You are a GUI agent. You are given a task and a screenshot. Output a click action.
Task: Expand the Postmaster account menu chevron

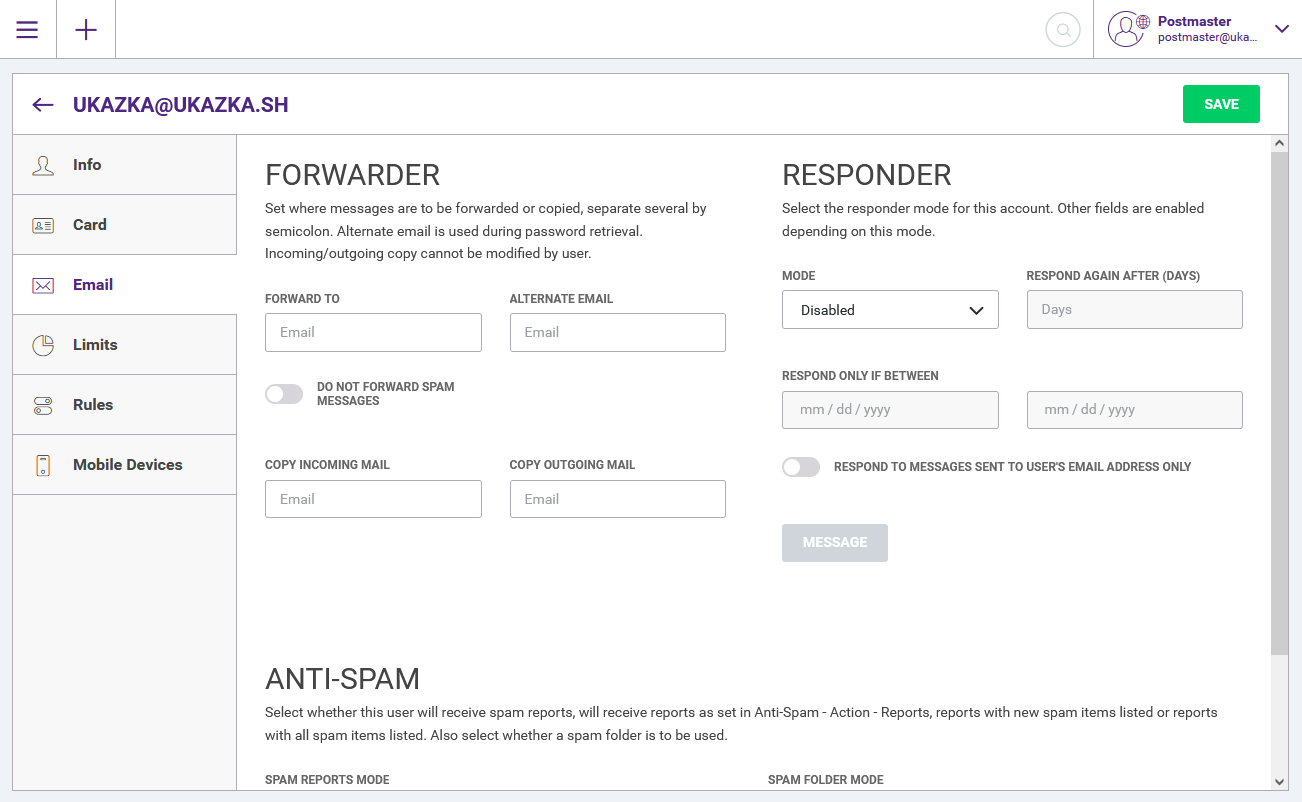1281,29
